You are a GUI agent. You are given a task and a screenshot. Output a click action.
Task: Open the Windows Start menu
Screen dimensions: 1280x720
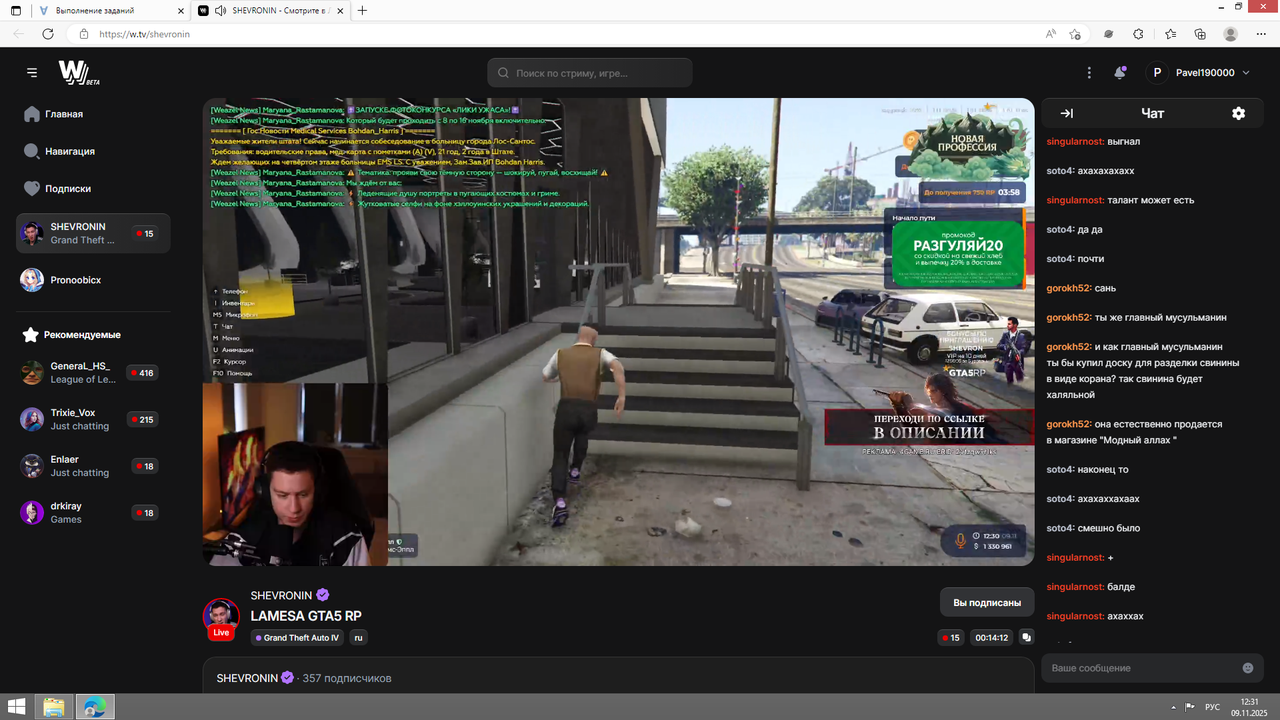tap(17, 707)
